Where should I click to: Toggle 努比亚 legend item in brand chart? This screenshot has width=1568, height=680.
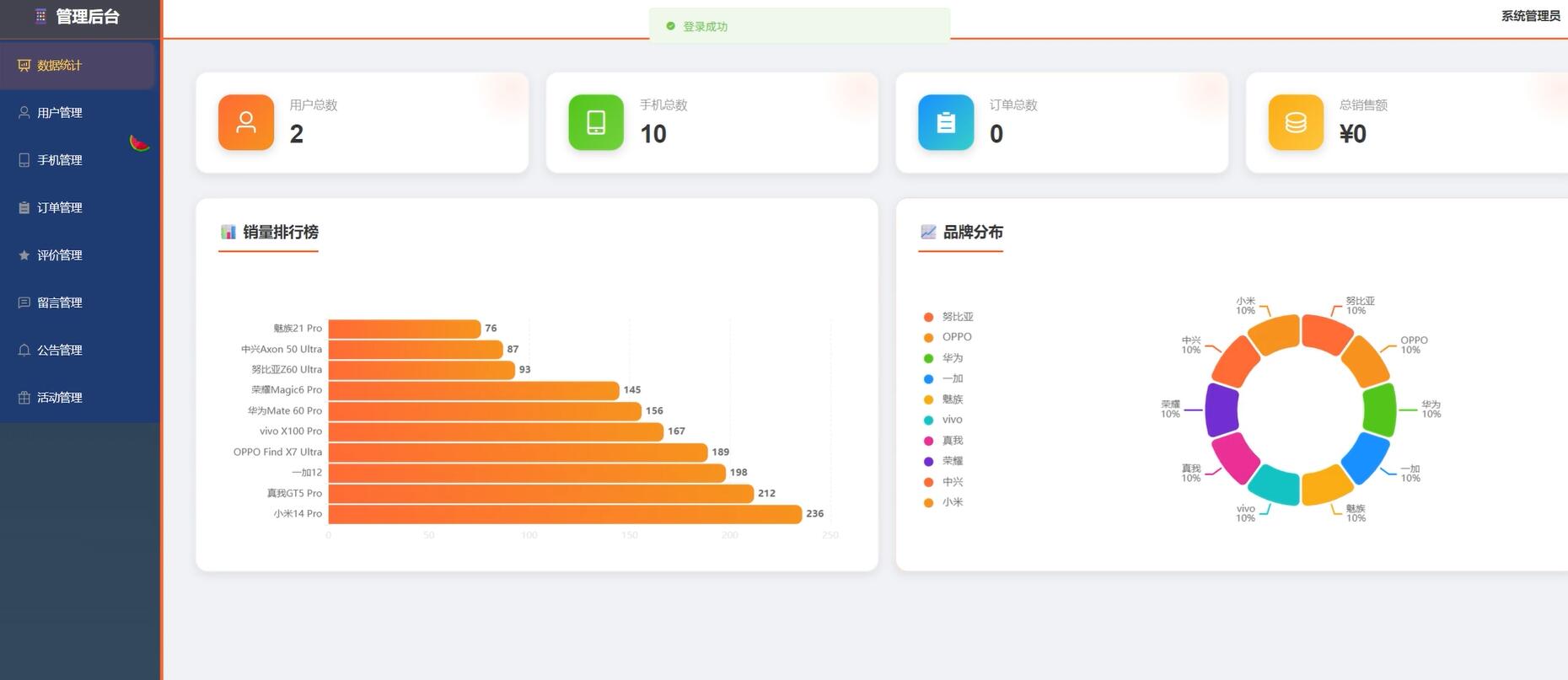948,317
